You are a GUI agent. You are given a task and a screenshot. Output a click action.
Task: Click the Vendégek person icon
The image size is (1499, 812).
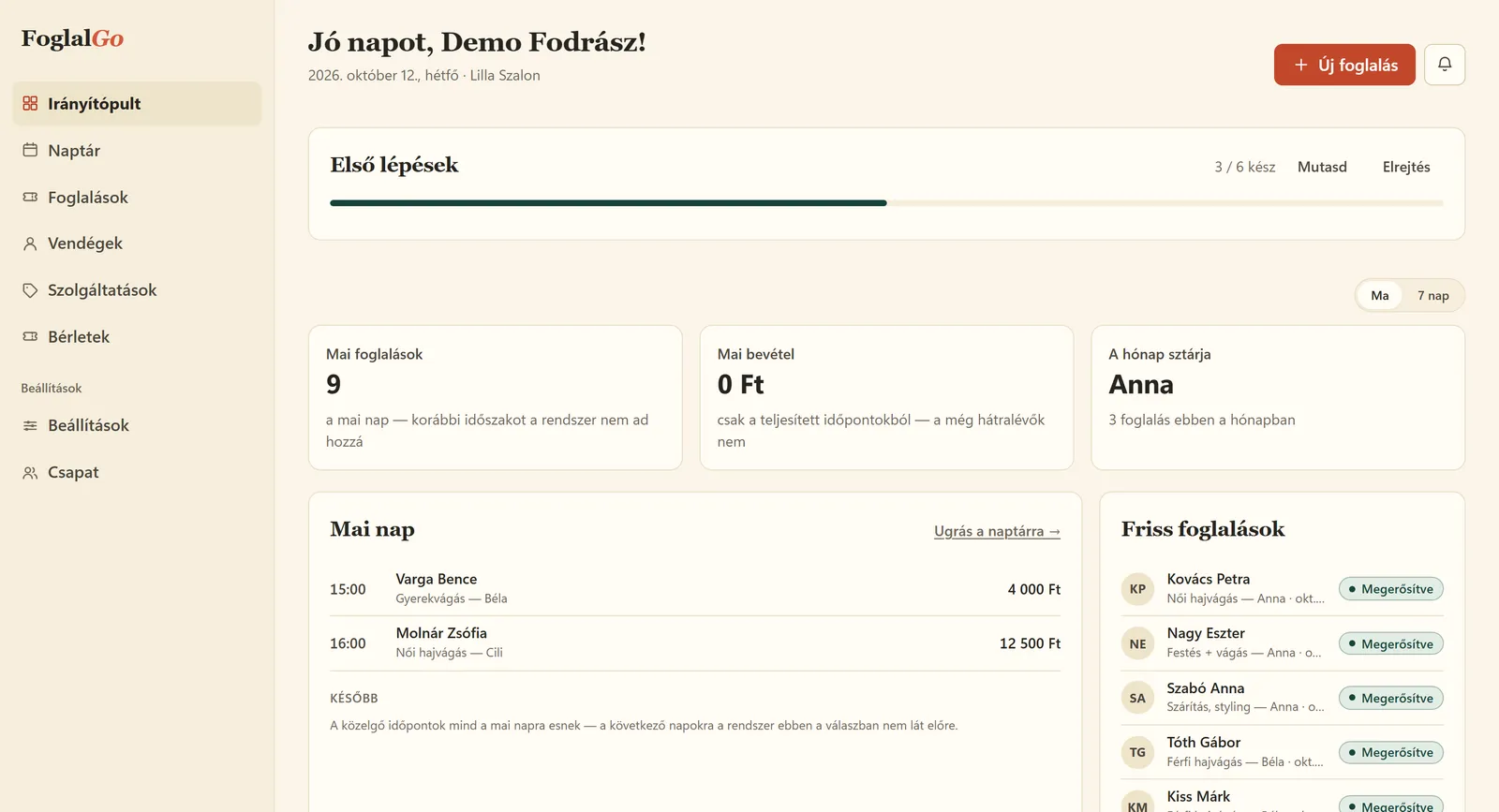point(30,244)
